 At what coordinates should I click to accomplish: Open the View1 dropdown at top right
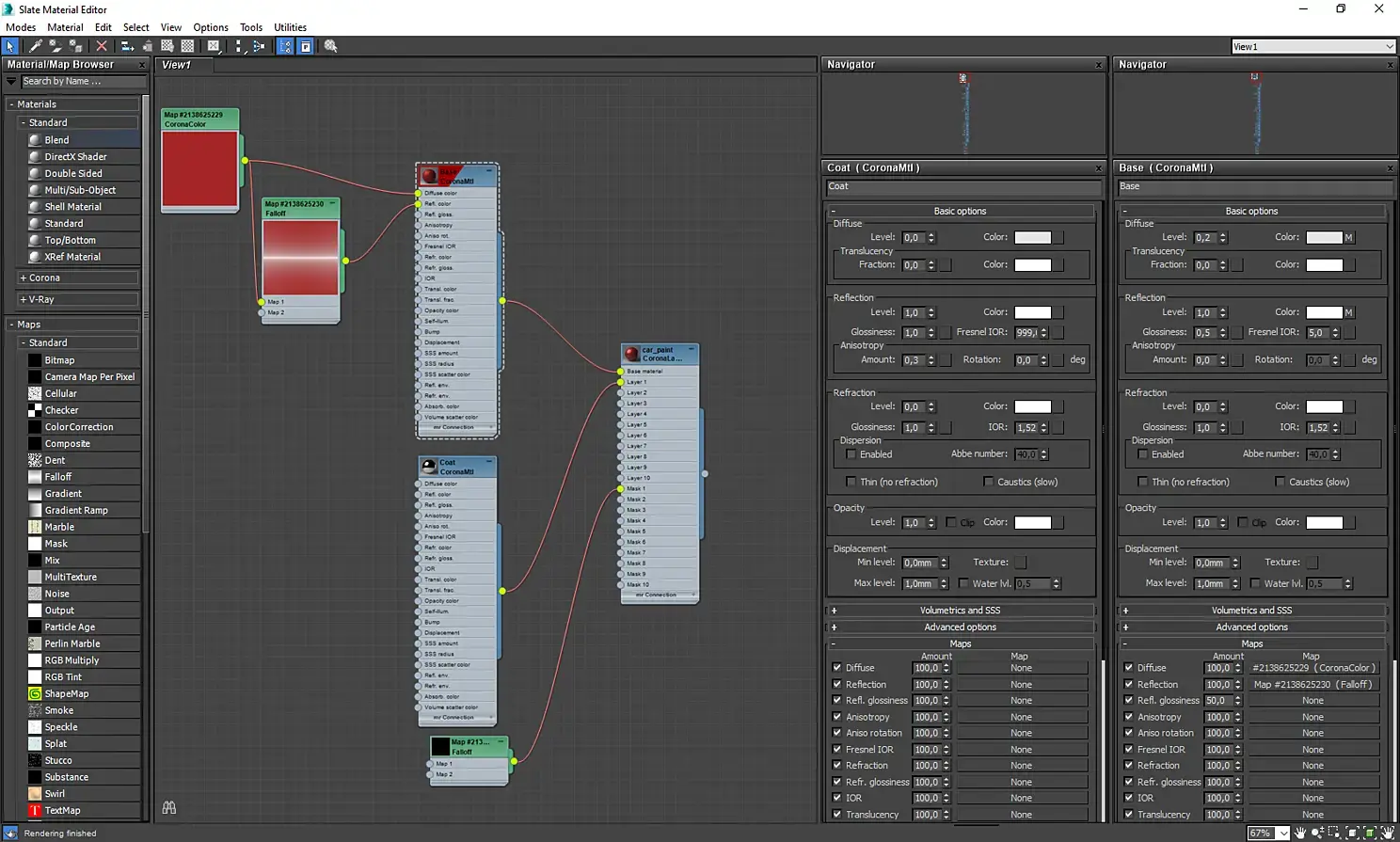point(1389,46)
